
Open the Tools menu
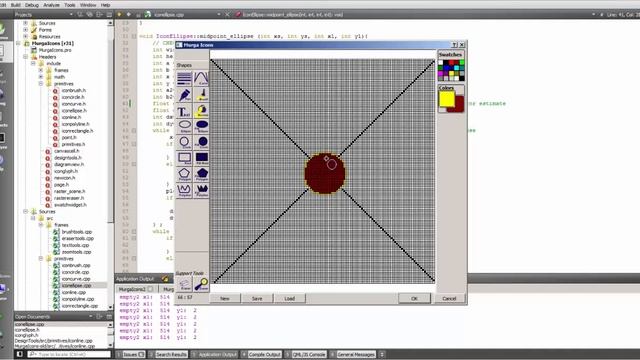click(69, 5)
